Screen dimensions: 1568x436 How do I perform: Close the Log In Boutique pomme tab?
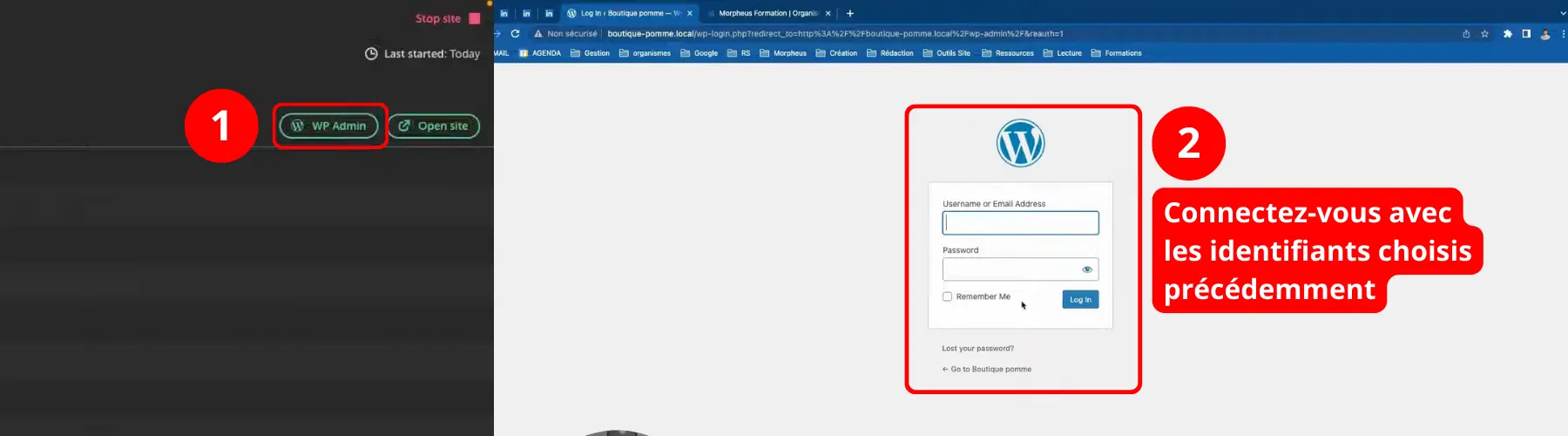point(690,13)
